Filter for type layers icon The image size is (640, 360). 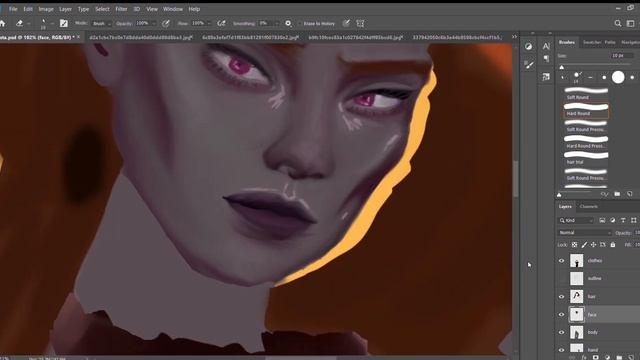point(623,220)
